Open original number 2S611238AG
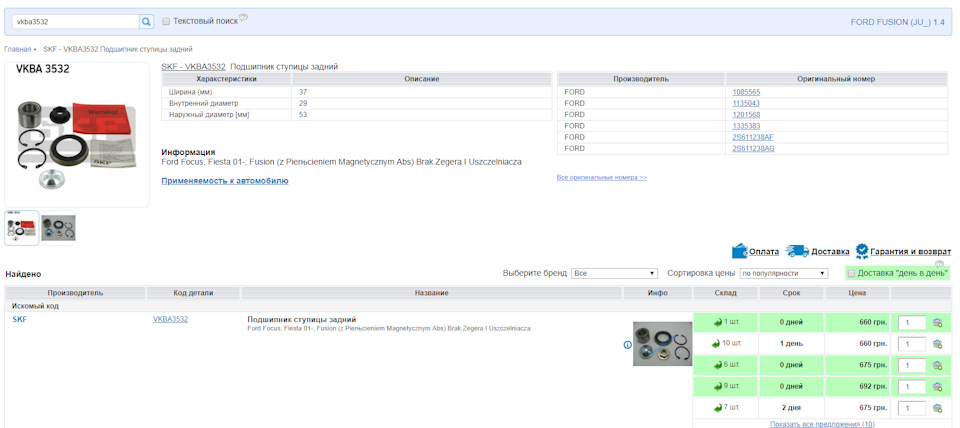 [x=754, y=149]
